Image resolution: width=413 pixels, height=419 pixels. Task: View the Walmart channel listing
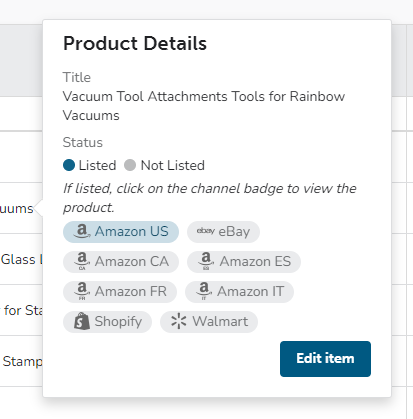coord(209,322)
